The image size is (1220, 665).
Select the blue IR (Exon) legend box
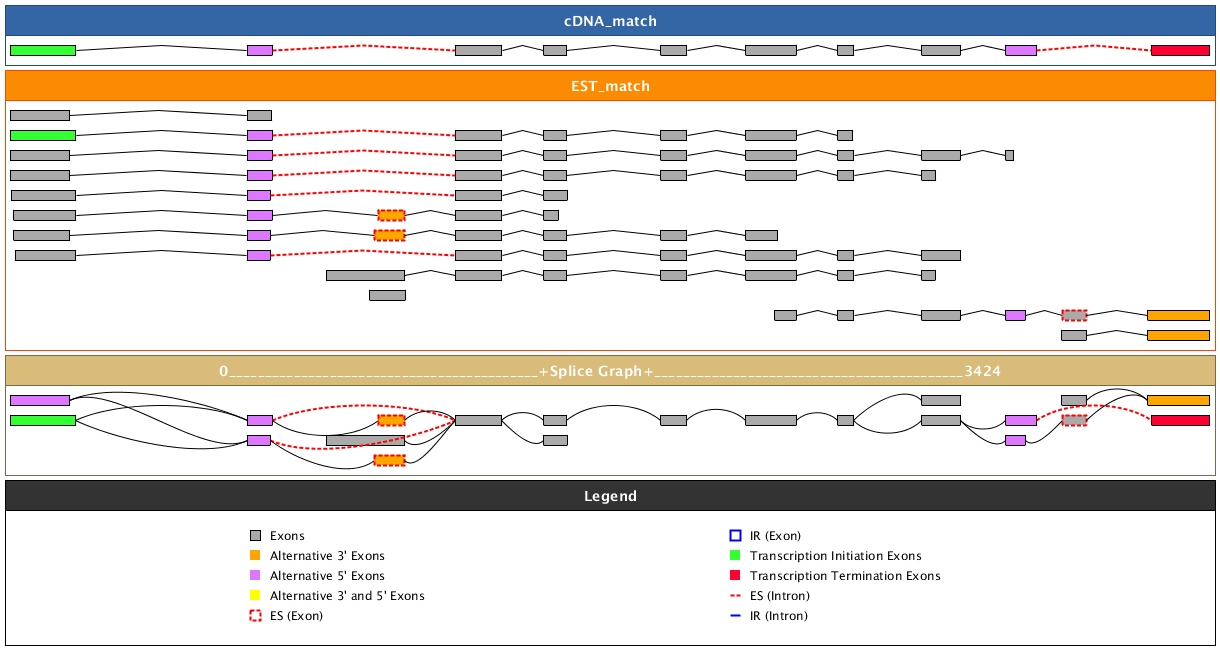735,536
